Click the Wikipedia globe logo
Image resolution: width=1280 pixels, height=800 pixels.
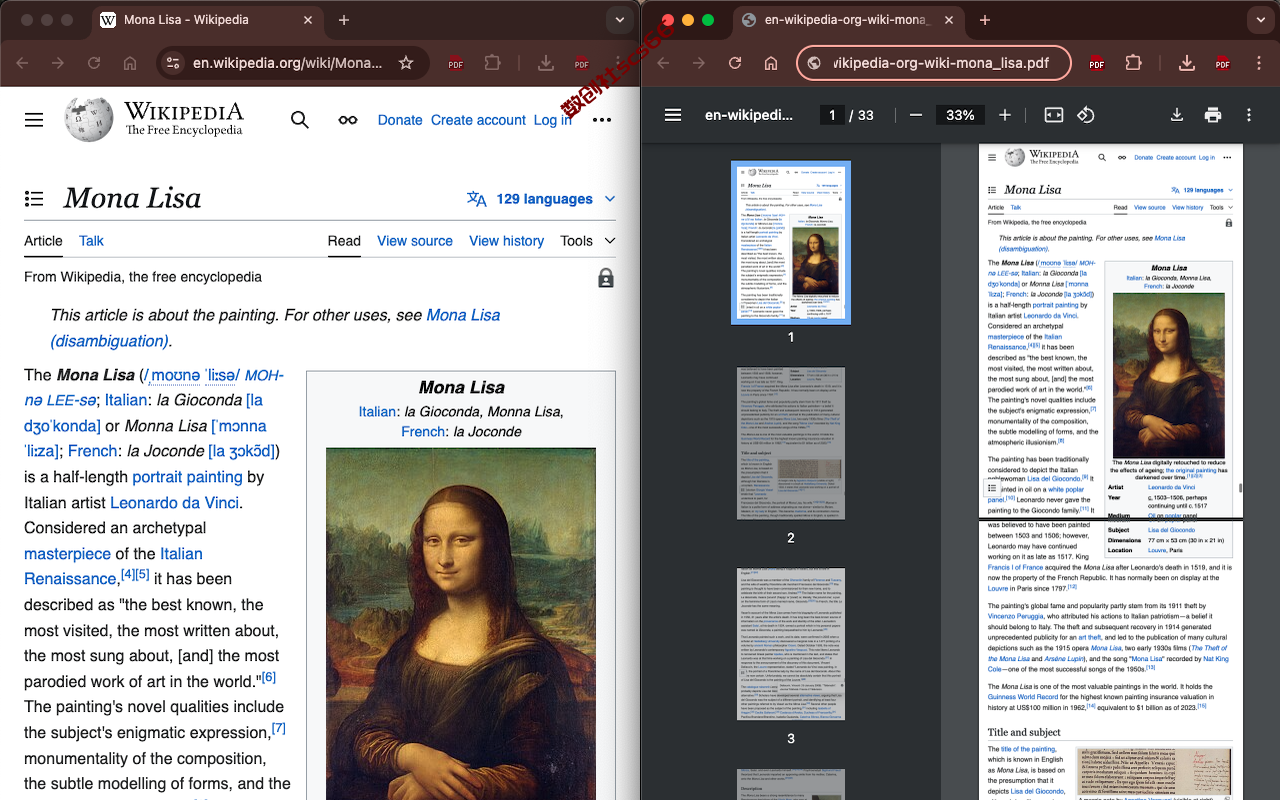89,119
